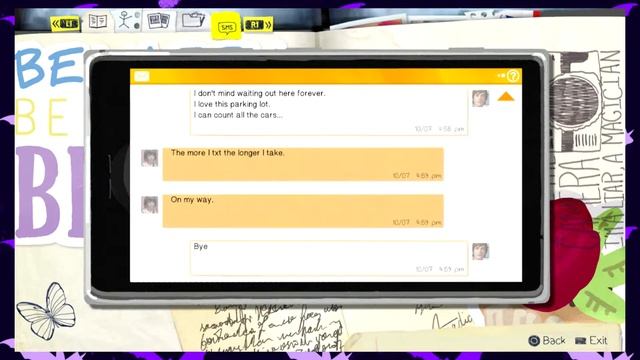Switch to the folder objectives tab
640x360 pixels.
[193, 20]
